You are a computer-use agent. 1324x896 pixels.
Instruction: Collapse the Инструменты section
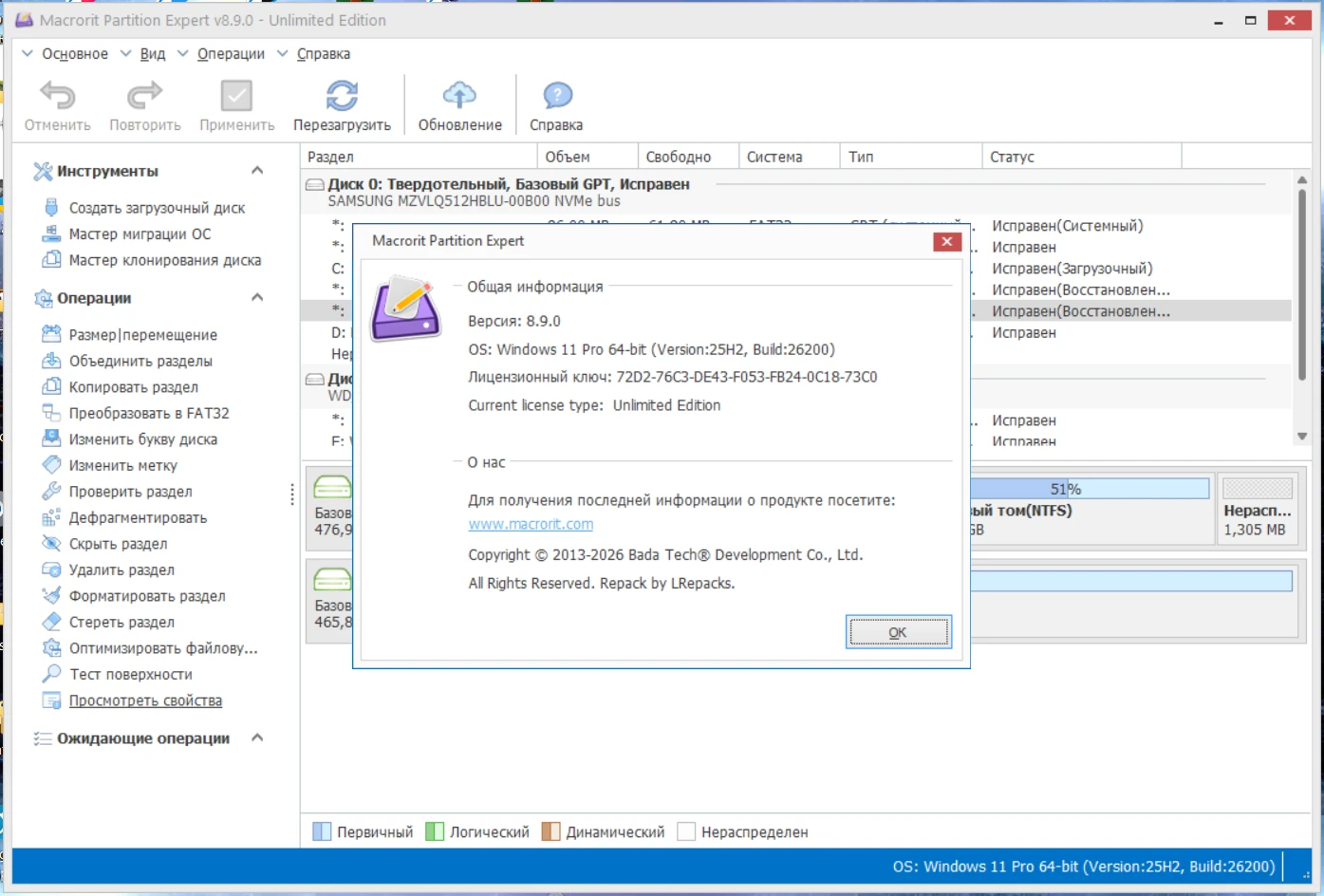(x=257, y=171)
